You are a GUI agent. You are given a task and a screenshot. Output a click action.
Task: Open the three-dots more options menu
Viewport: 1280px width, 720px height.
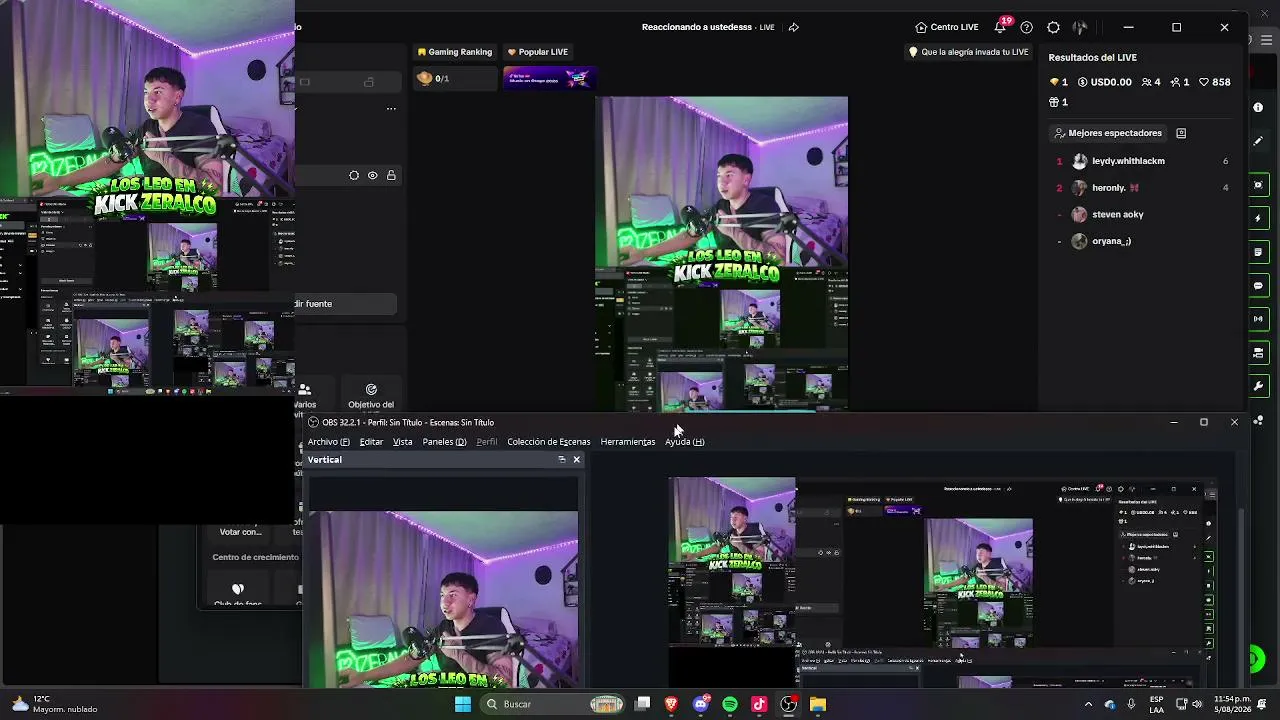coord(391,108)
